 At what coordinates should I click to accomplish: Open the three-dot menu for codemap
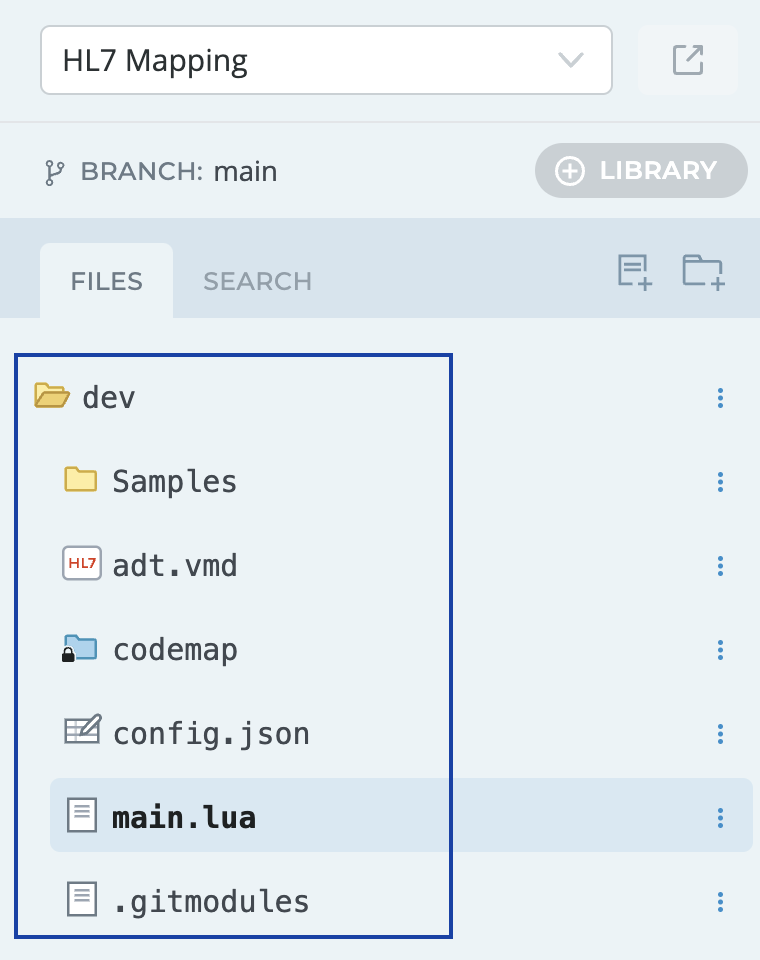click(x=720, y=650)
